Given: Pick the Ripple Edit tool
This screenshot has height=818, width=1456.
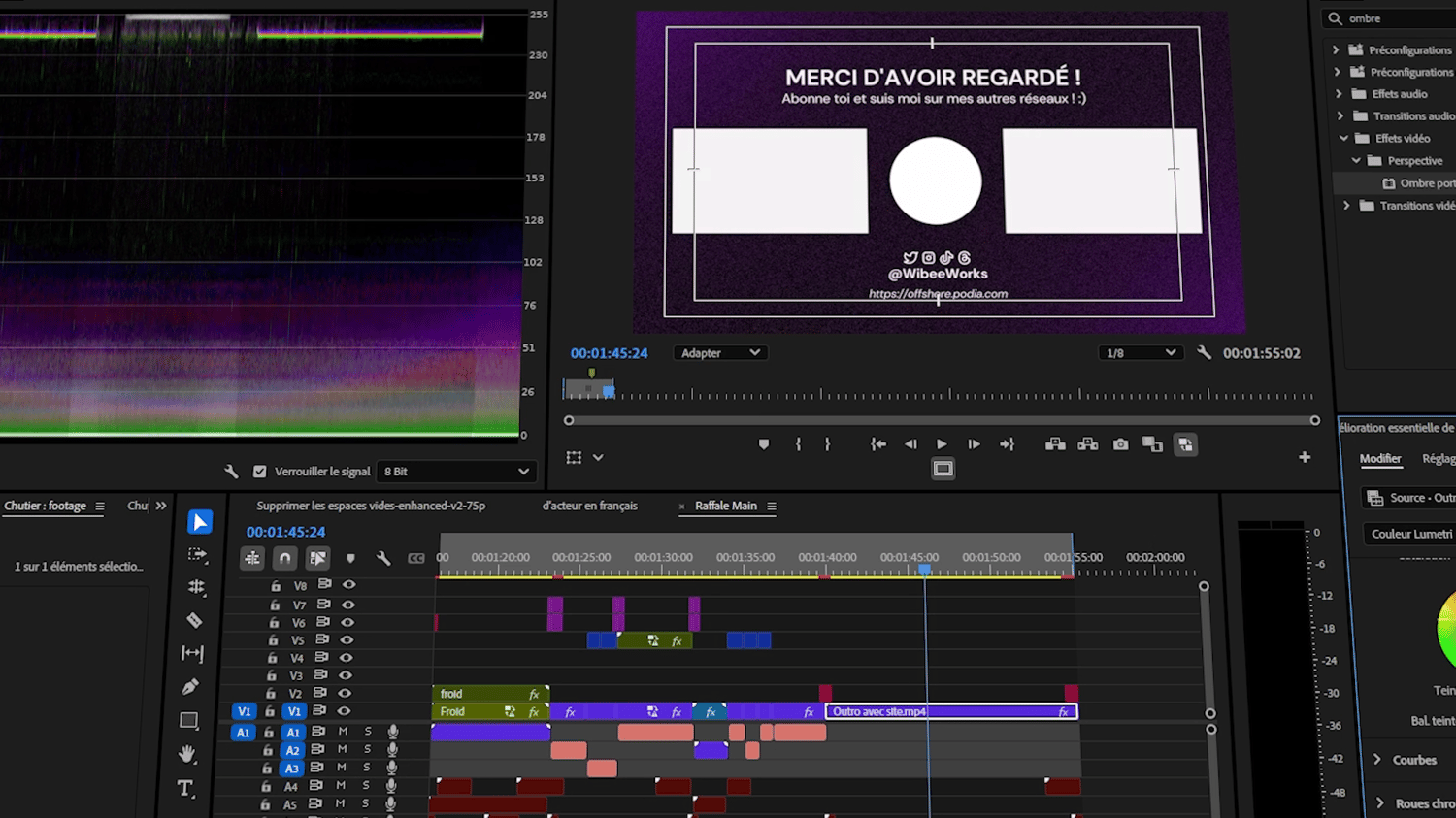Looking at the screenshot, I should pos(196,587).
